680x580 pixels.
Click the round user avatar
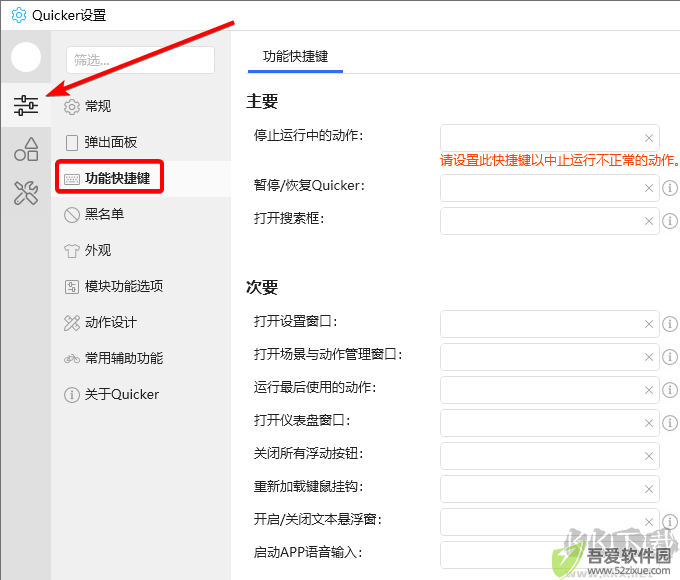tap(26, 57)
